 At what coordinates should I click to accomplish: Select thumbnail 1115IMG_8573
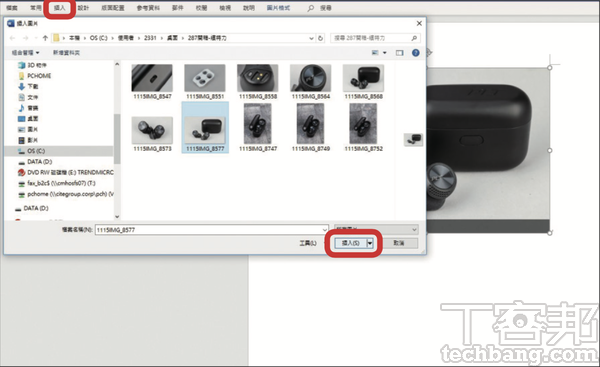tap(152, 134)
